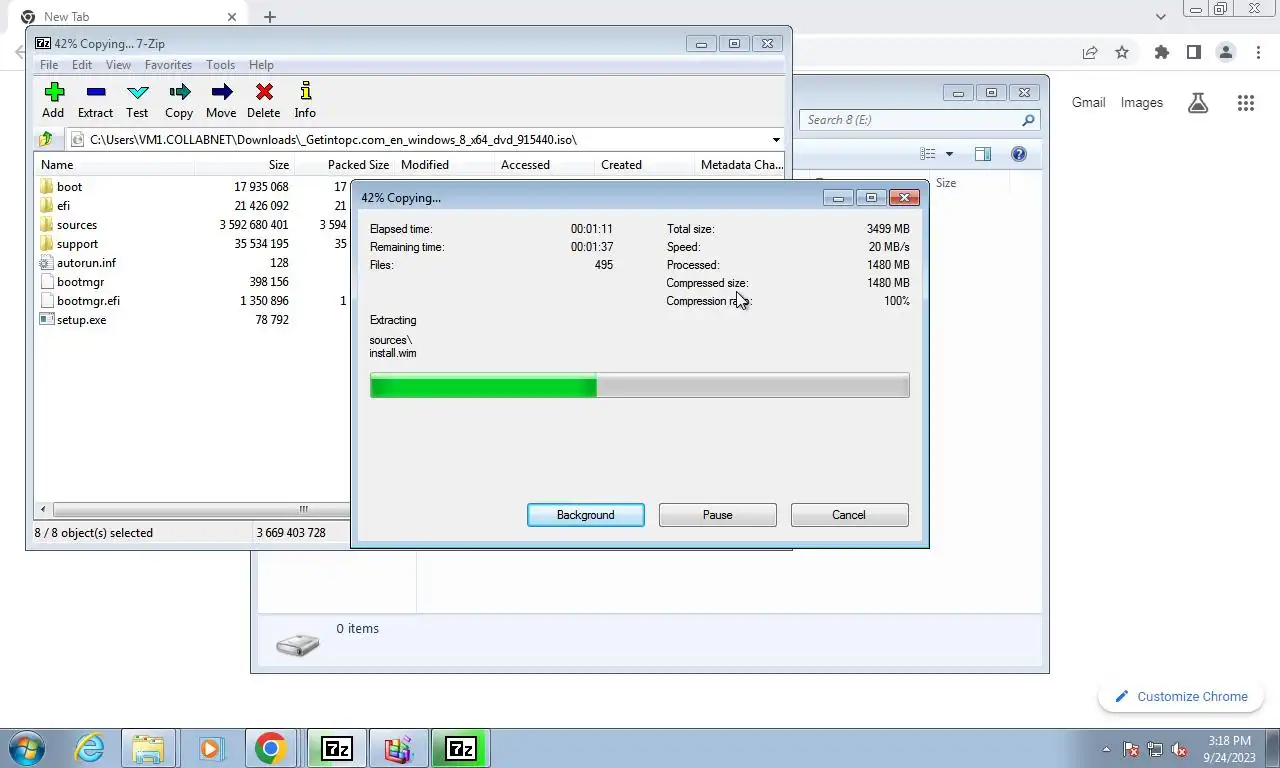Bookmark this tab with star icon
Viewport: 1280px width, 768px height.
1122,52
